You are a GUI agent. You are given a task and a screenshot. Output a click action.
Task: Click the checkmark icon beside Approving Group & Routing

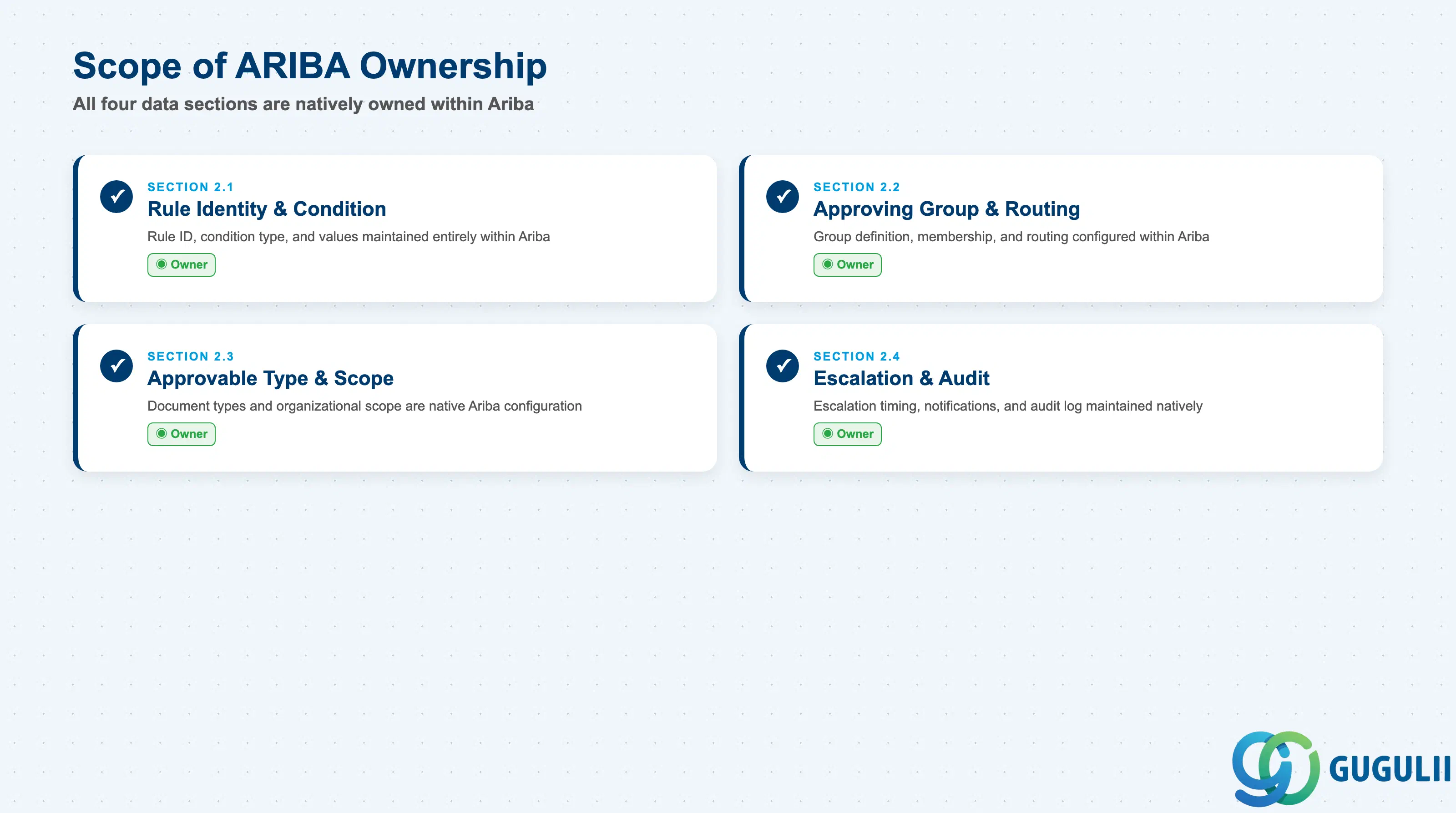click(x=782, y=197)
